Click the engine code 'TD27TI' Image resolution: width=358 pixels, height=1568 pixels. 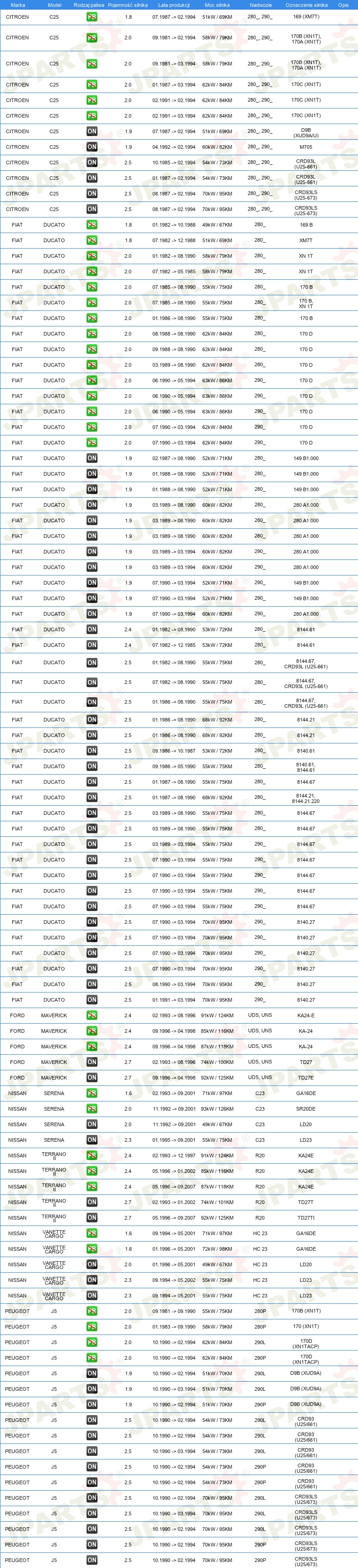click(306, 1219)
